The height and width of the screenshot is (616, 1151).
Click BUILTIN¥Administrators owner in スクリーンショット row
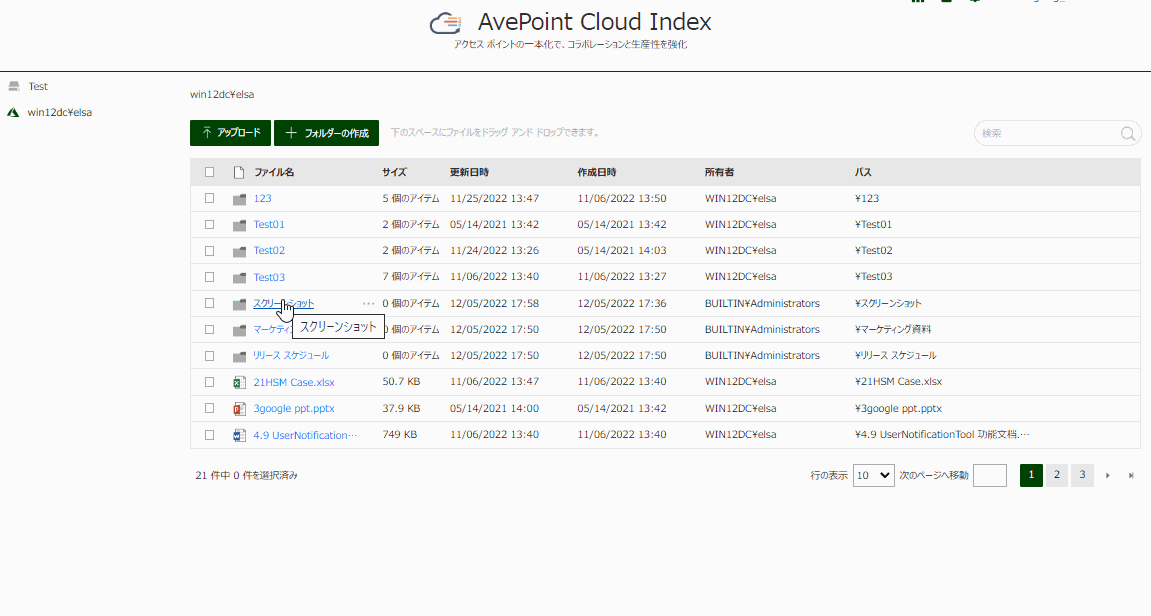tap(762, 303)
